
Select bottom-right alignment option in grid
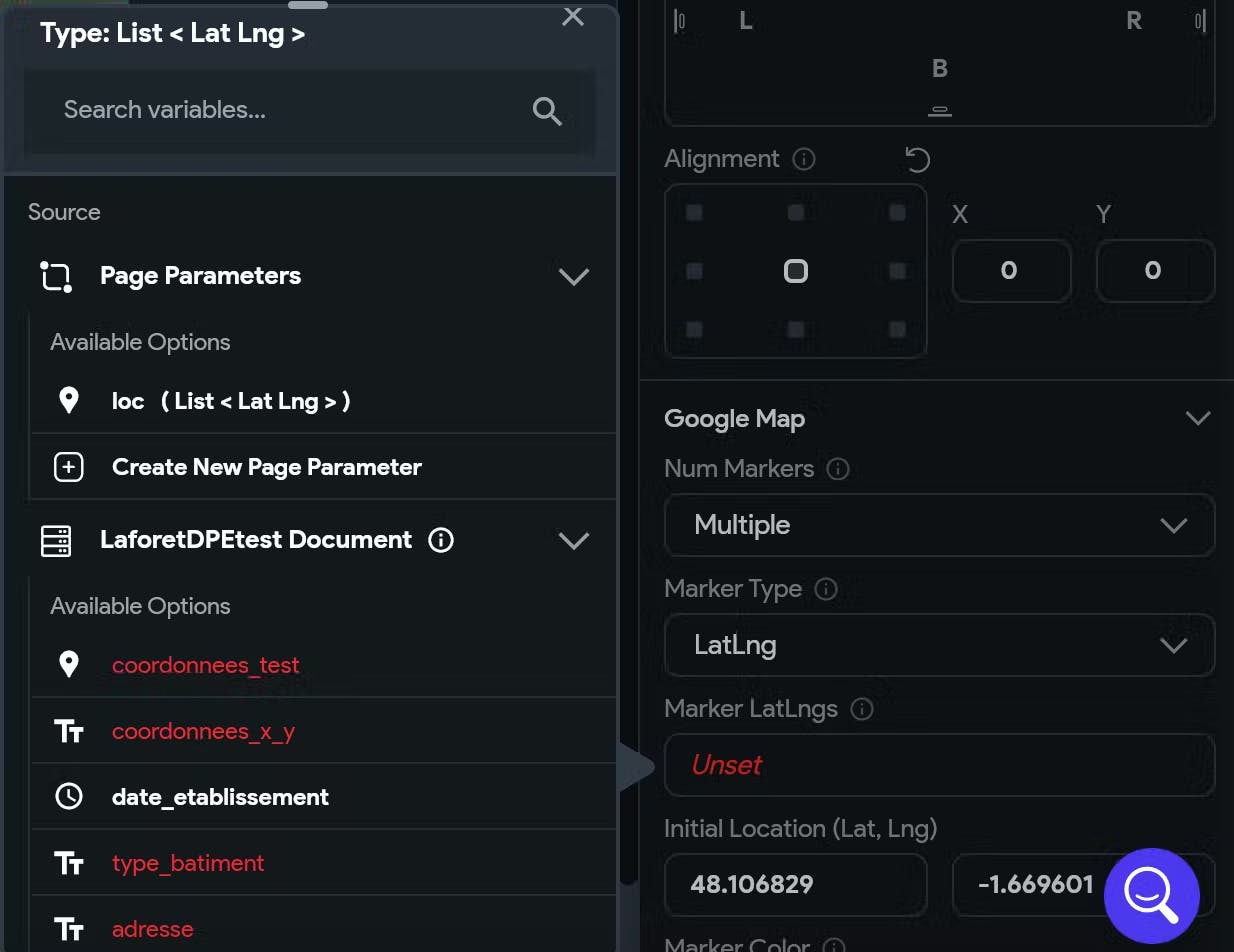tap(897, 329)
